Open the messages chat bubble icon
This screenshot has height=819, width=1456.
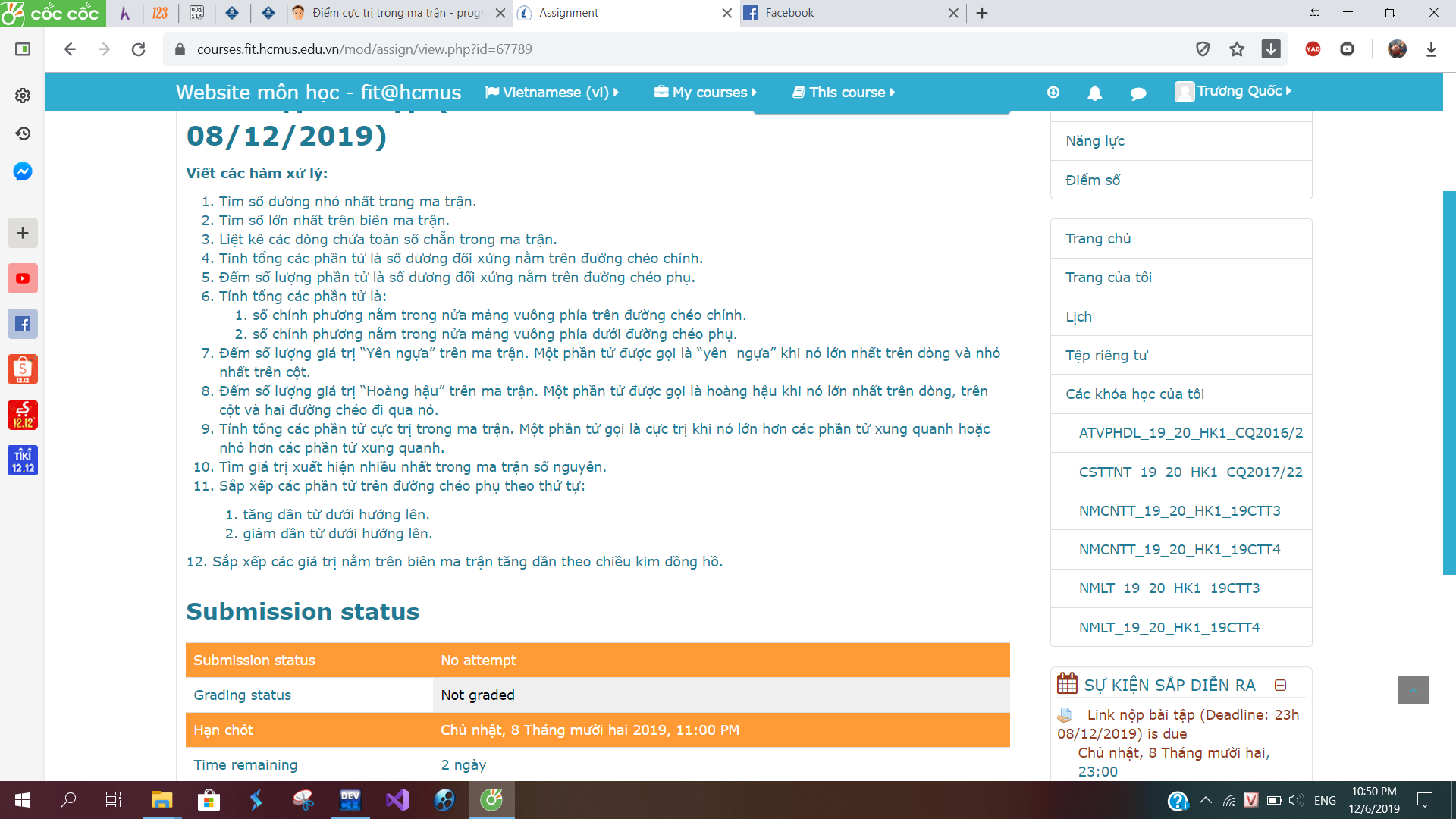point(1137,93)
